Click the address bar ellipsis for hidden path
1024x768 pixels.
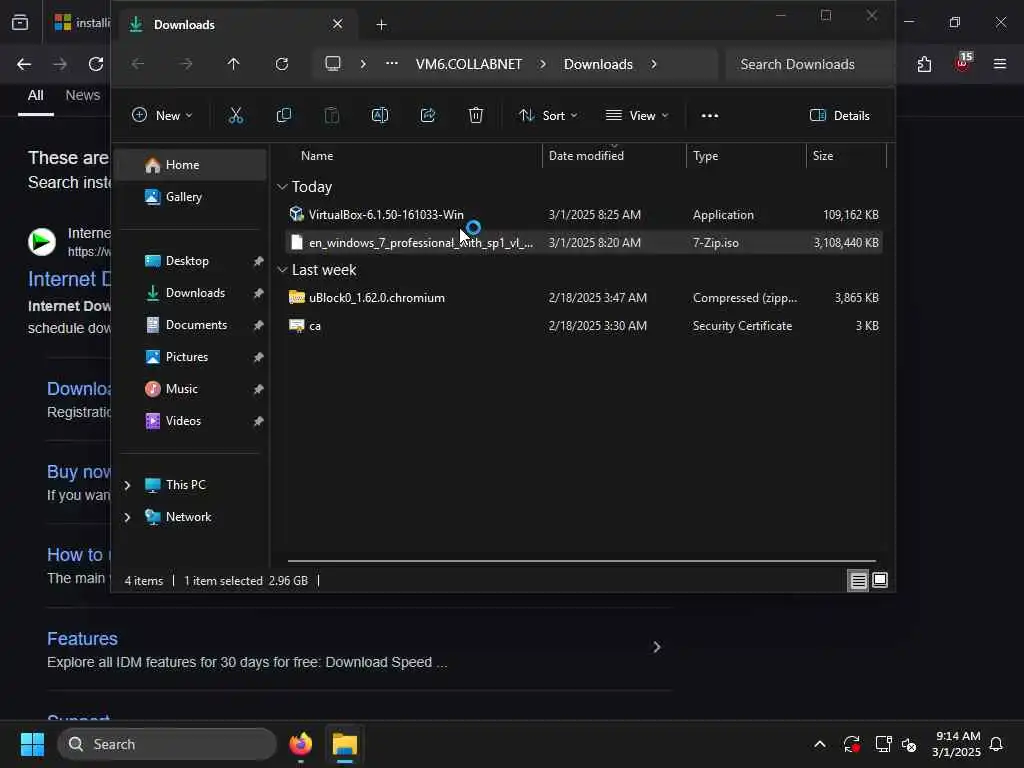point(392,64)
